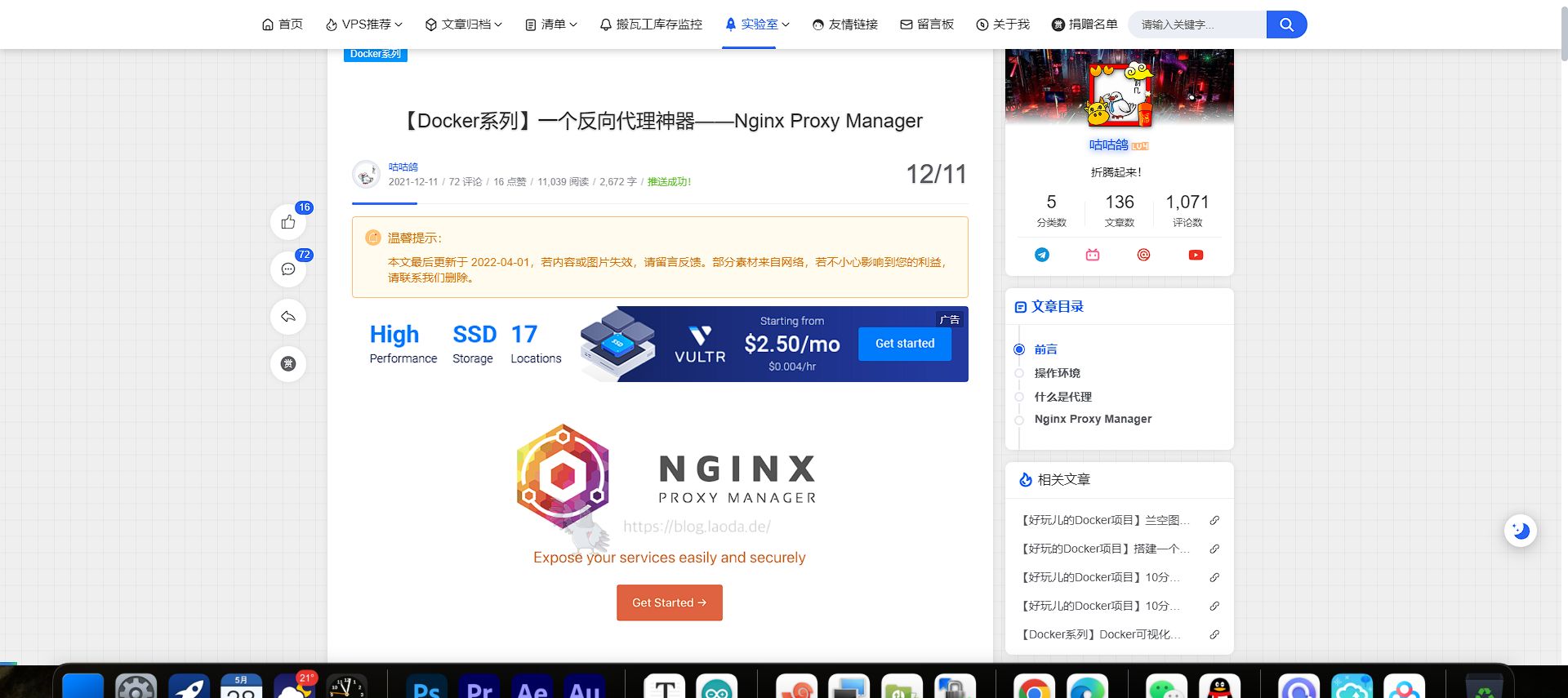The image size is (1568, 698).
Task: Open the Telegram link icon
Action: 1042,255
